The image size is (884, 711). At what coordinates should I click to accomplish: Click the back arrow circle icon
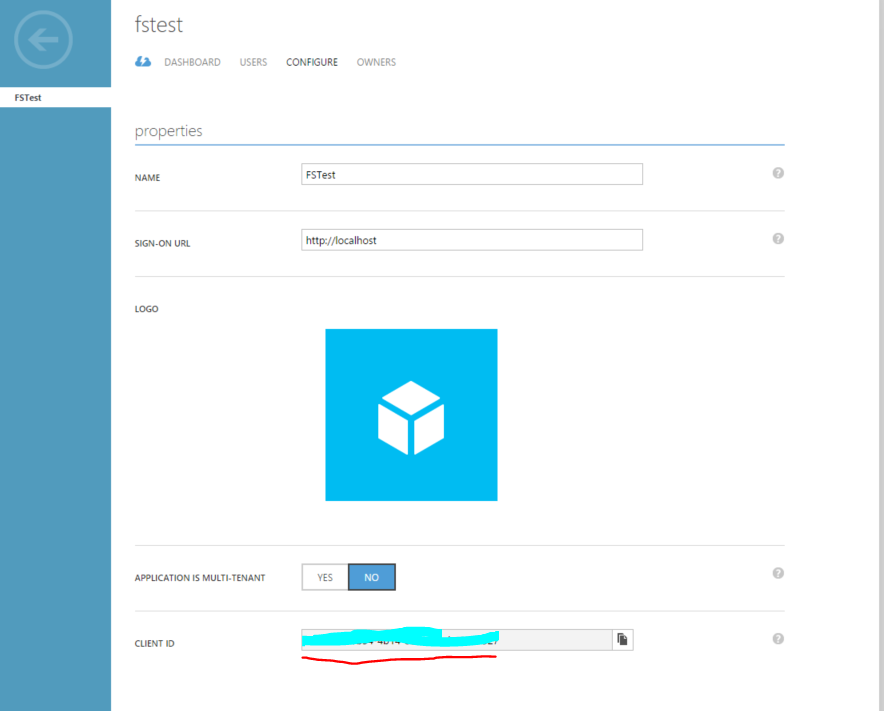pos(43,39)
